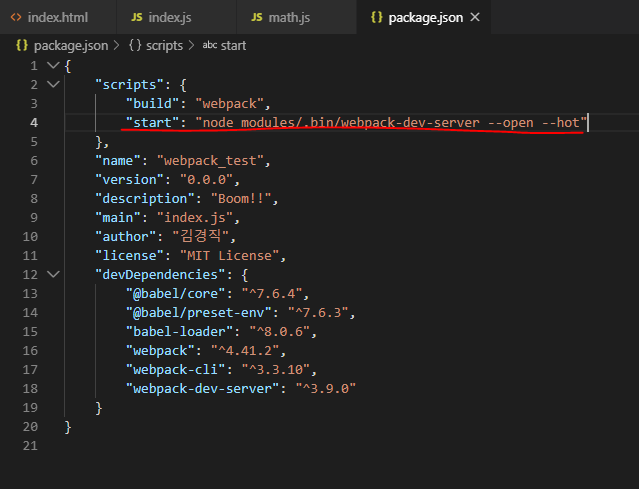Select line 4 by its line number
Viewport: 639px width, 489px height.
(x=33, y=123)
